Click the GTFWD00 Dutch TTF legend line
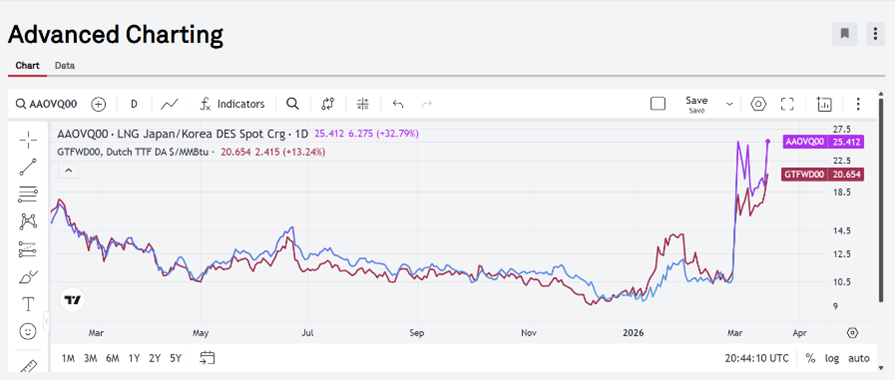The image size is (895, 380). (x=135, y=152)
